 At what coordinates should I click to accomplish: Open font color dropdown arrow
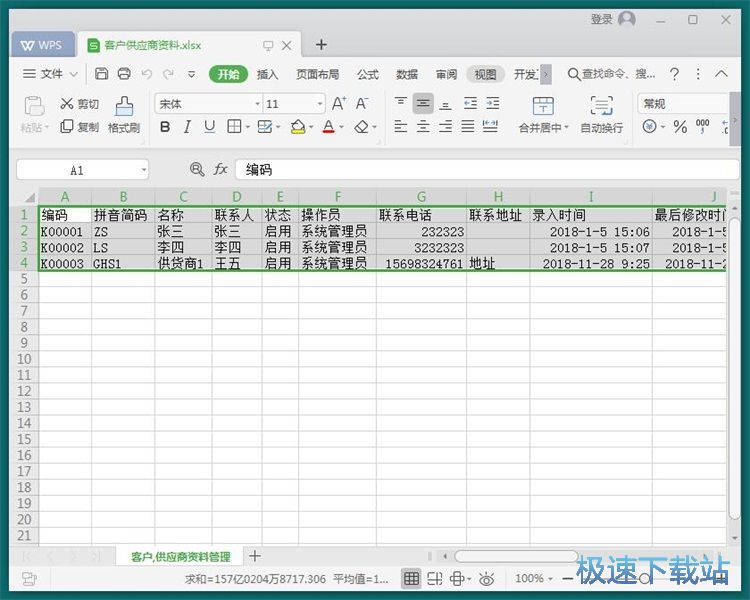point(342,127)
